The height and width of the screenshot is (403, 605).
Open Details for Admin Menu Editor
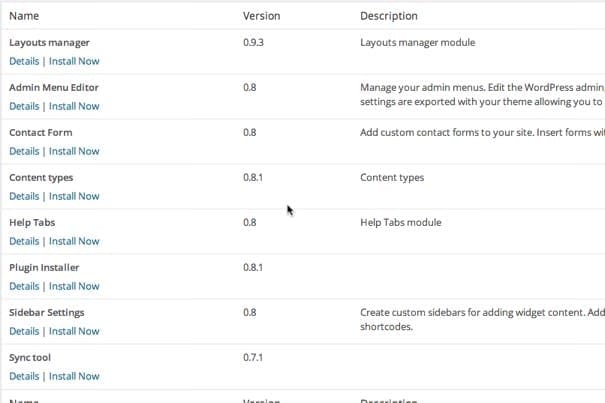click(24, 106)
